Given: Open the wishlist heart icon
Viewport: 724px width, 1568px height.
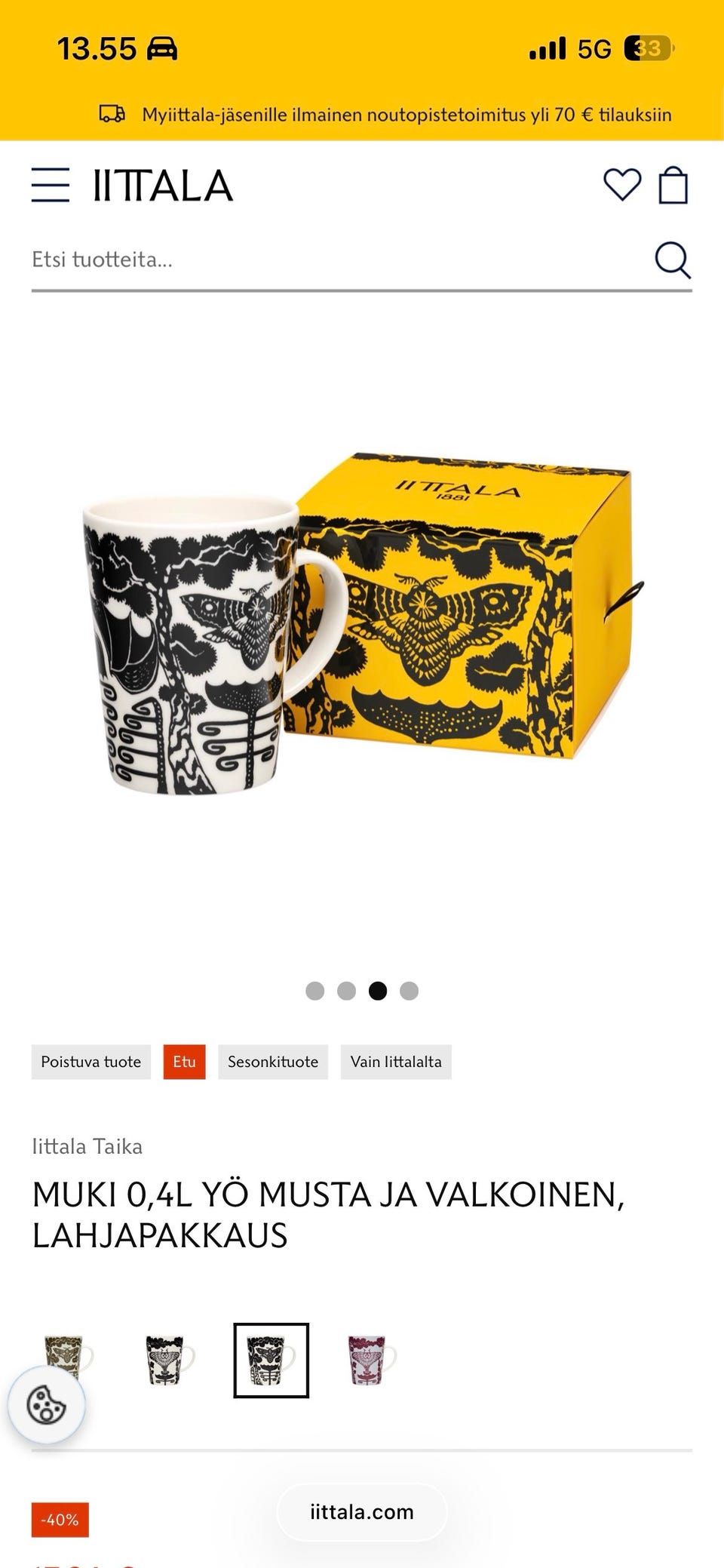Looking at the screenshot, I should pyautogui.click(x=622, y=185).
